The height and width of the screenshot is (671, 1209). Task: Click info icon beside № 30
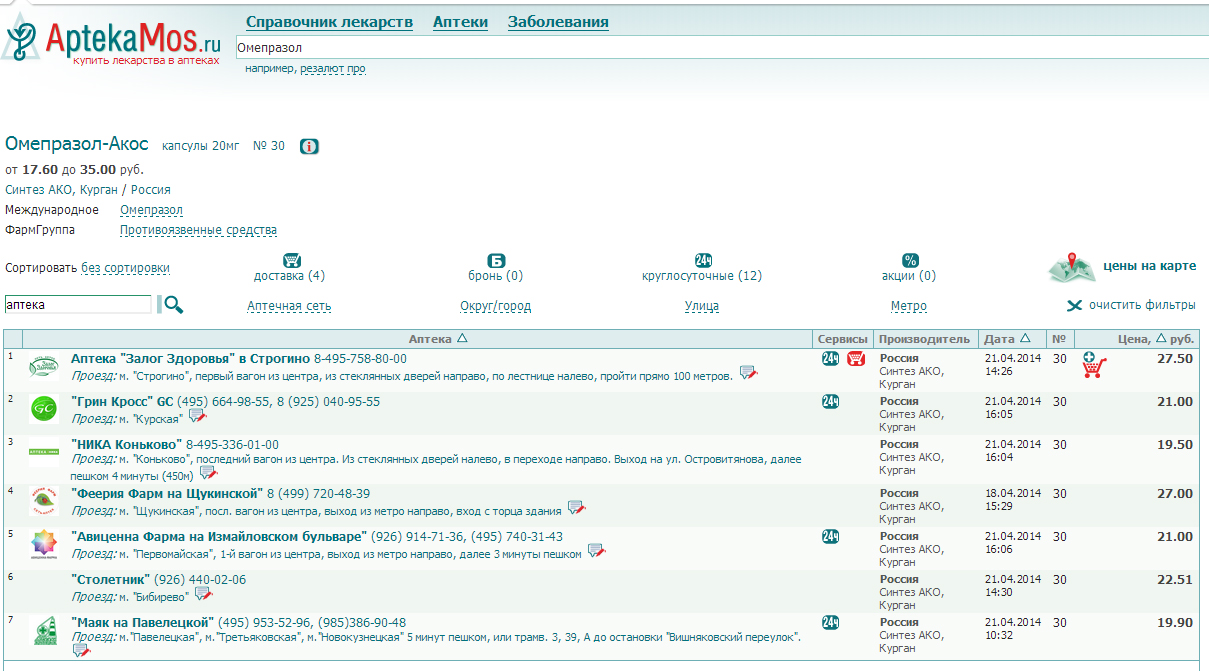(x=309, y=147)
